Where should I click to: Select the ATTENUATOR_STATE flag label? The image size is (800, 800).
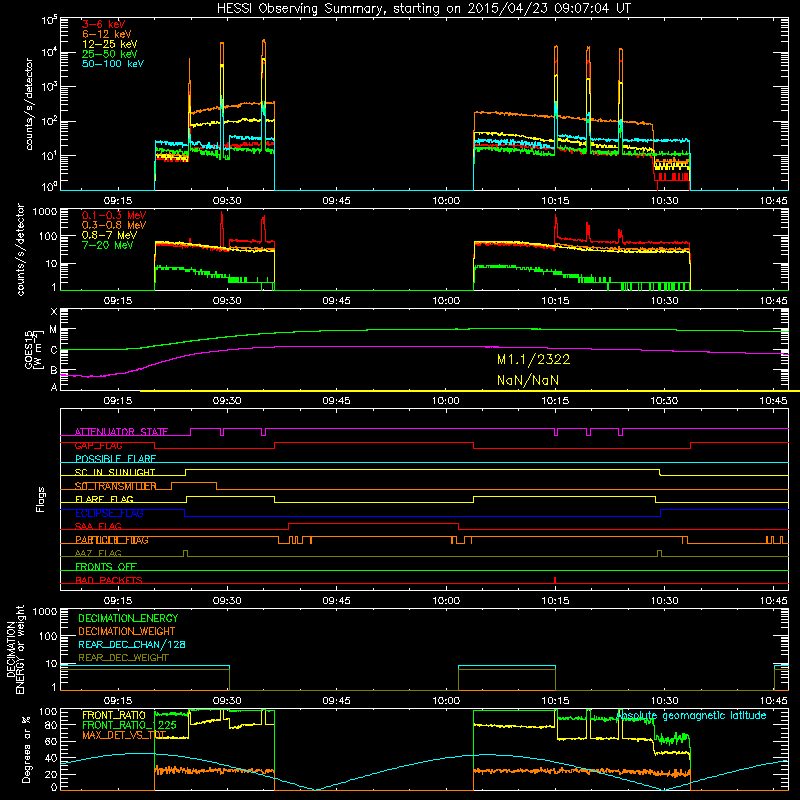tap(121, 432)
